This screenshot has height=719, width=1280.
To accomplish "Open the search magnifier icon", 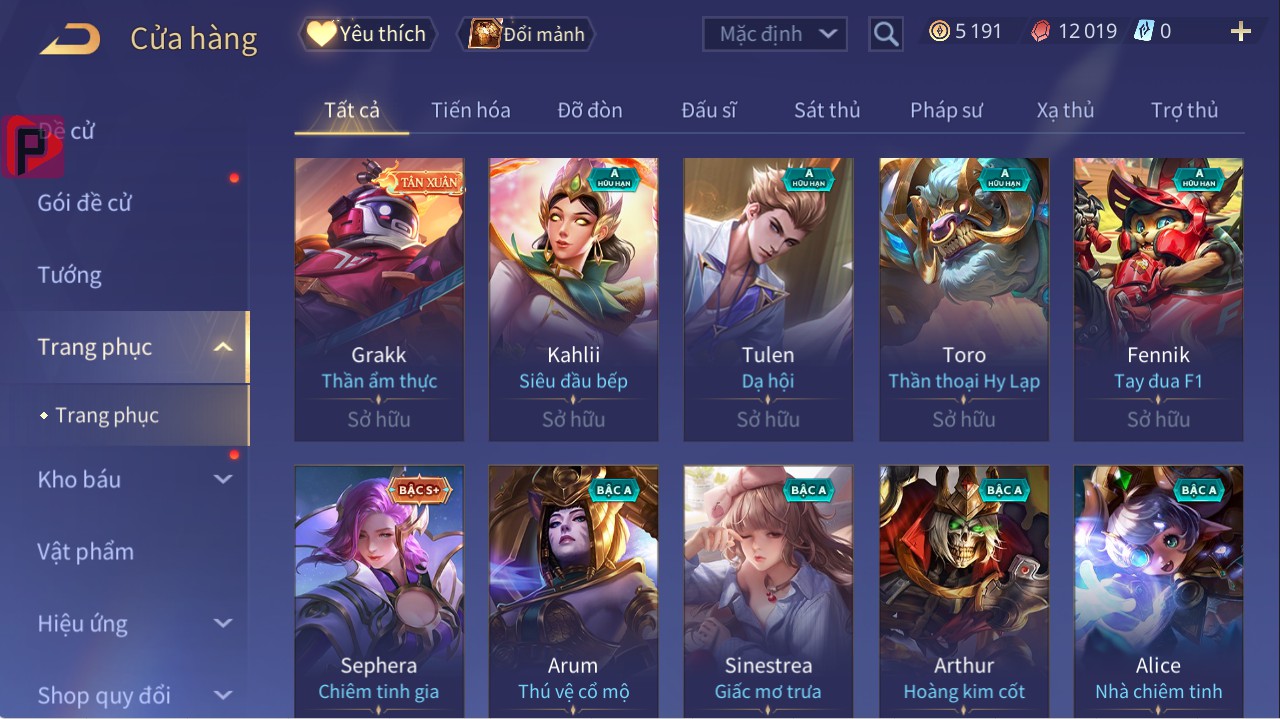I will 886,34.
